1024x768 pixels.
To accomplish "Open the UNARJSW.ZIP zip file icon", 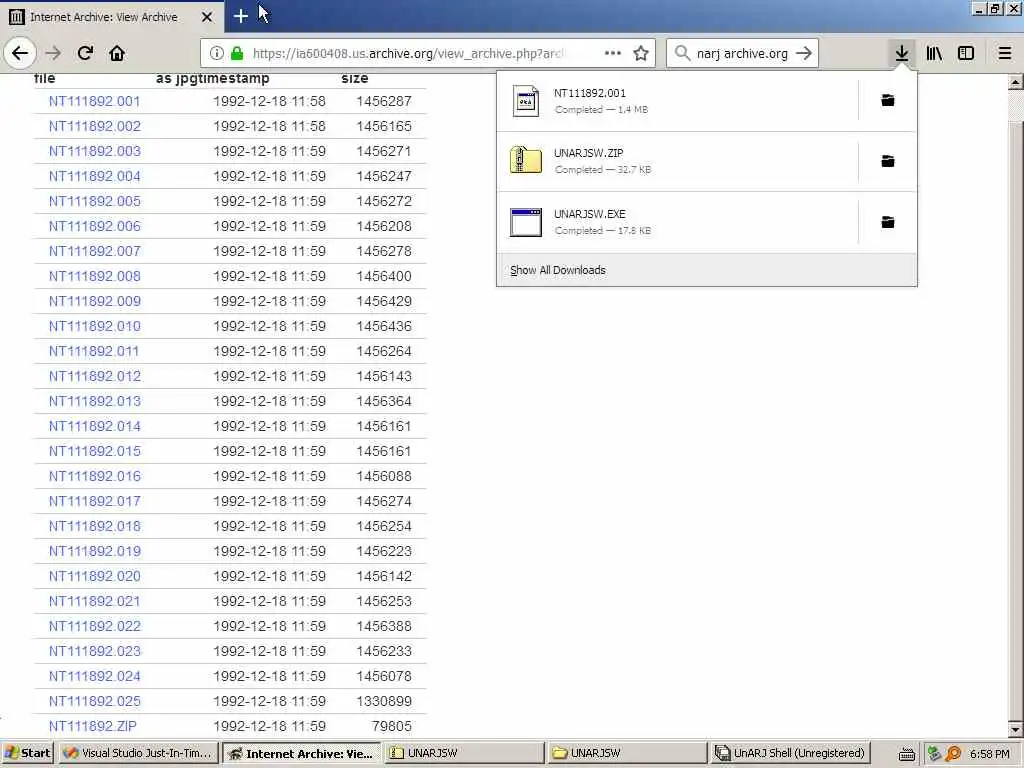I will pyautogui.click(x=526, y=160).
